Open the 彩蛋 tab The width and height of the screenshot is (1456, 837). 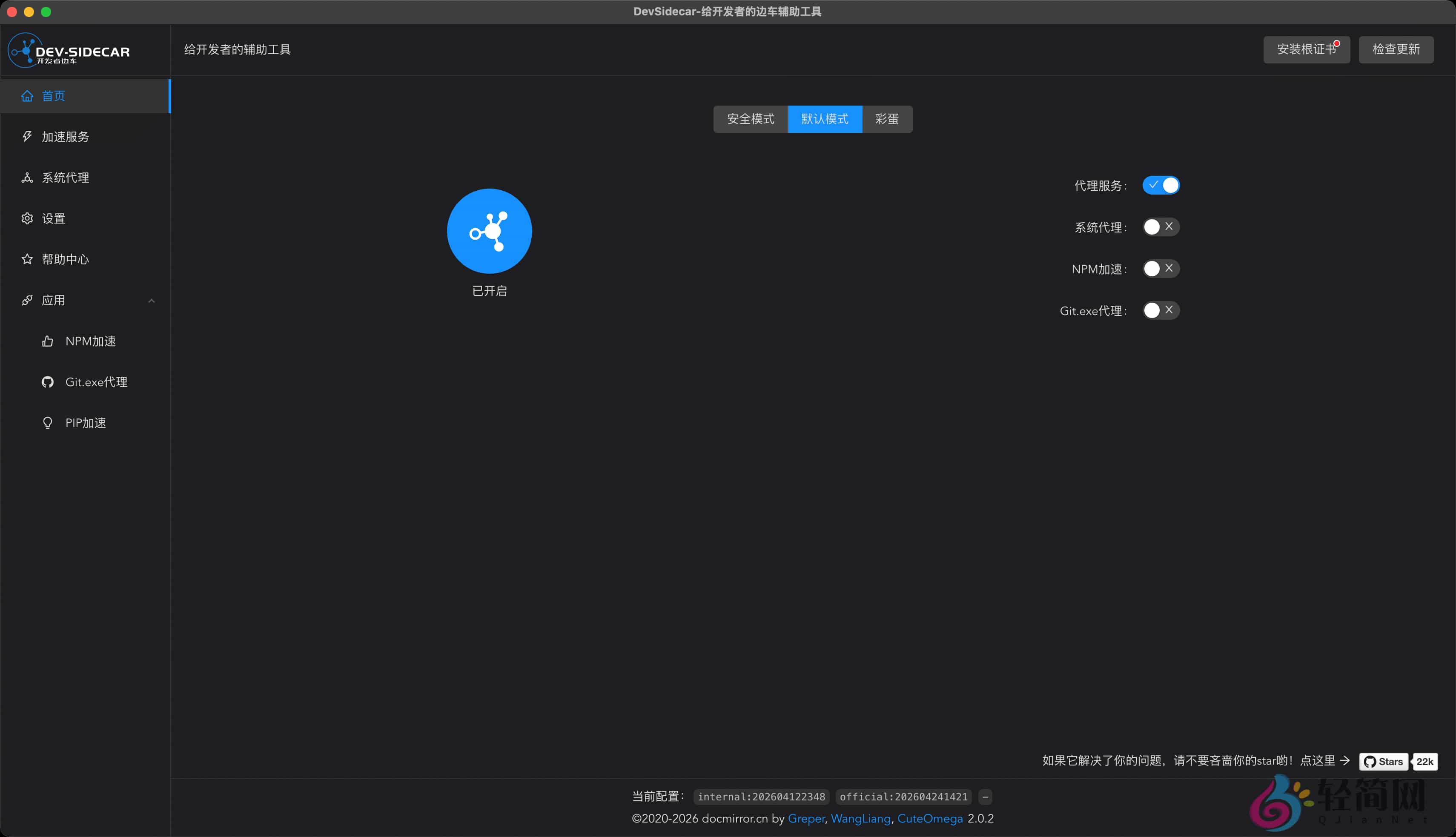click(887, 119)
